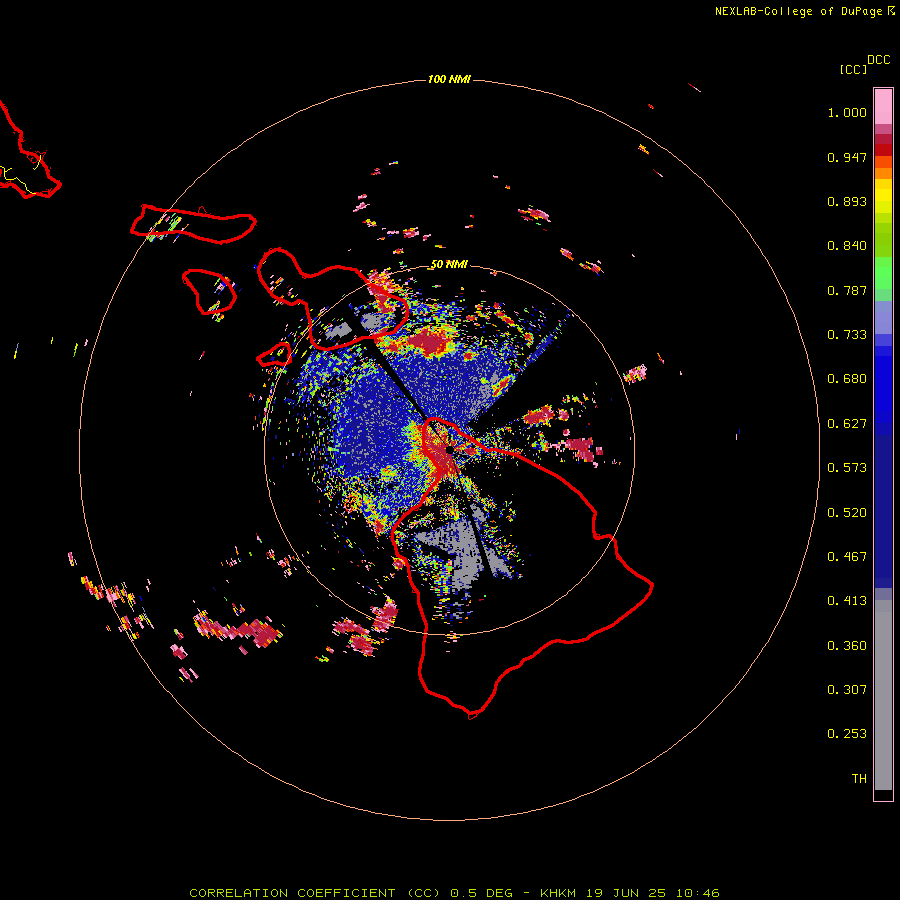The height and width of the screenshot is (900, 900).
Task: Click the 0.307 scale label
Action: pyautogui.click(x=847, y=690)
